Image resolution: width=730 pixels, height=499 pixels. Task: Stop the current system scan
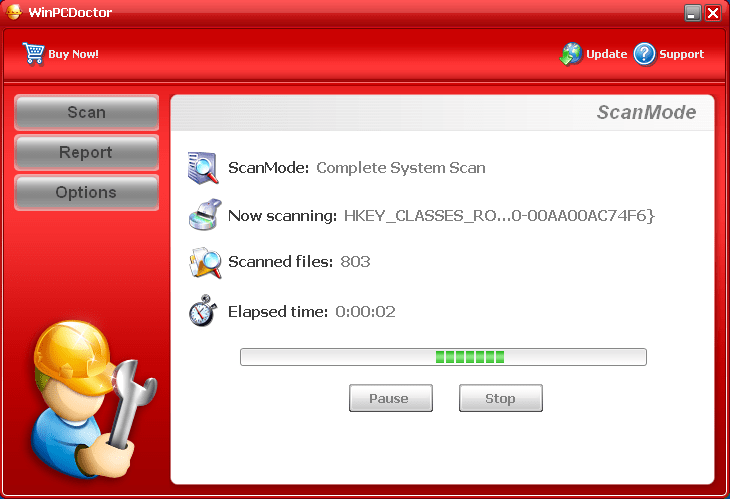[500, 398]
